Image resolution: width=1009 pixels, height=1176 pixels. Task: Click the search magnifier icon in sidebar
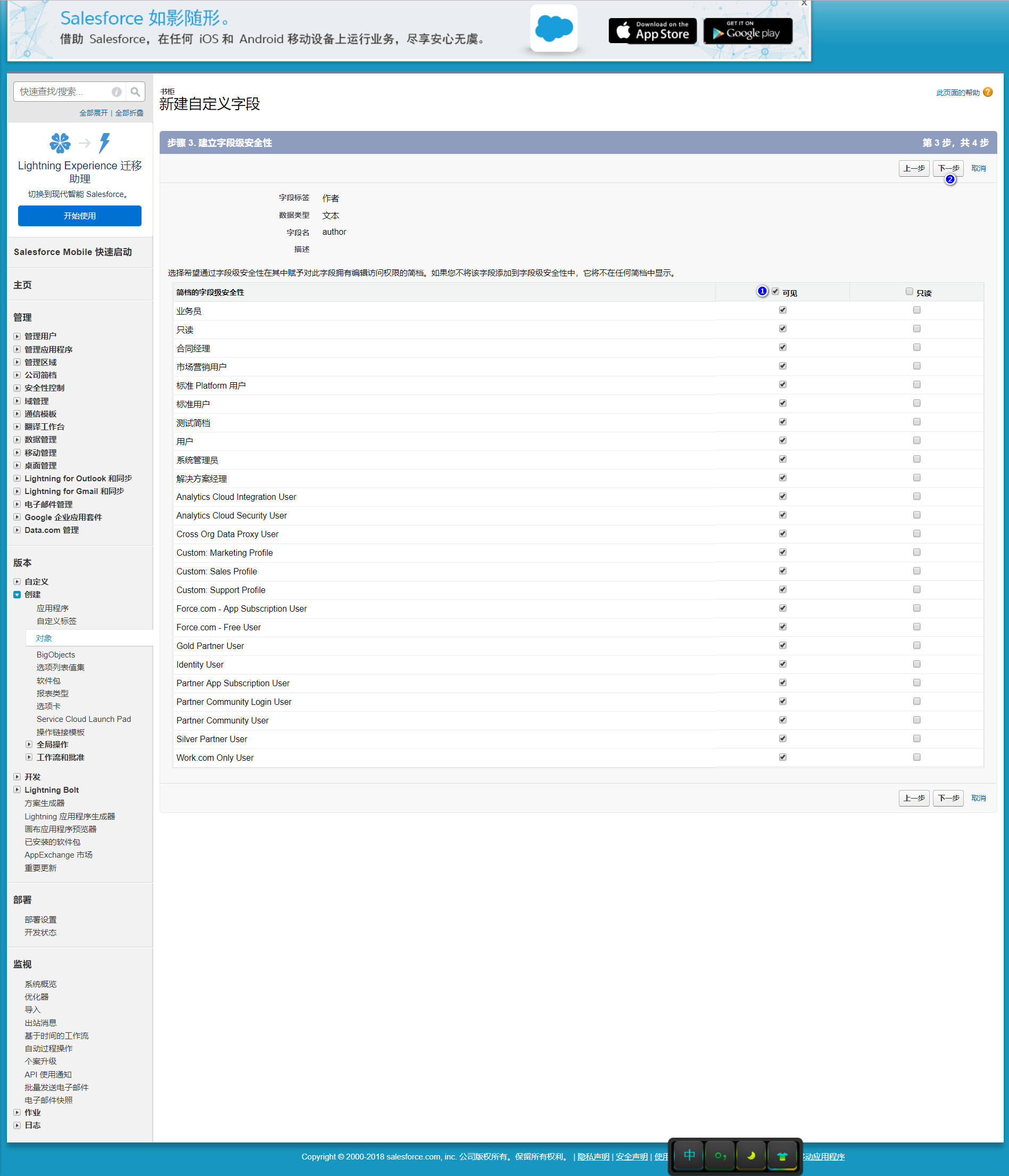[x=135, y=92]
